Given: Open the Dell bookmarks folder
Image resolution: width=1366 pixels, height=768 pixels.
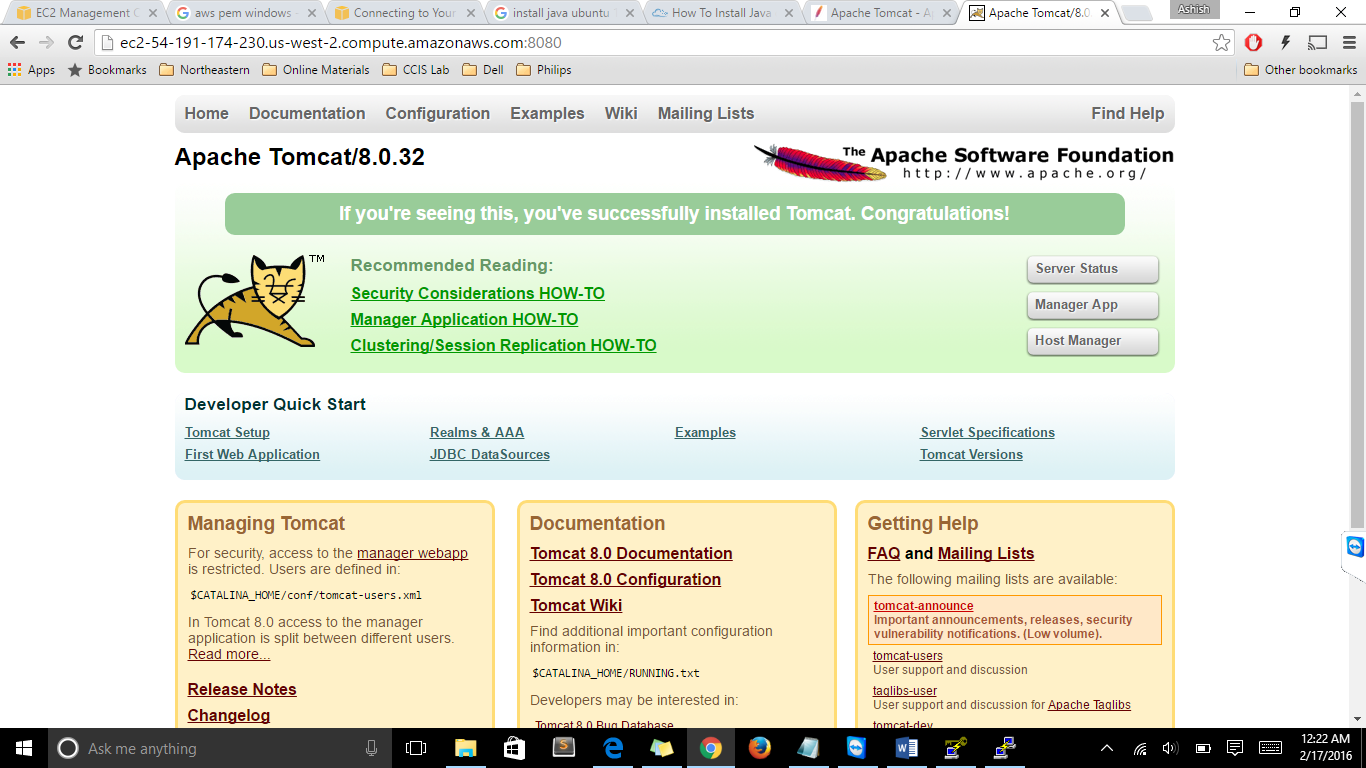Looking at the screenshot, I should pyautogui.click(x=483, y=70).
